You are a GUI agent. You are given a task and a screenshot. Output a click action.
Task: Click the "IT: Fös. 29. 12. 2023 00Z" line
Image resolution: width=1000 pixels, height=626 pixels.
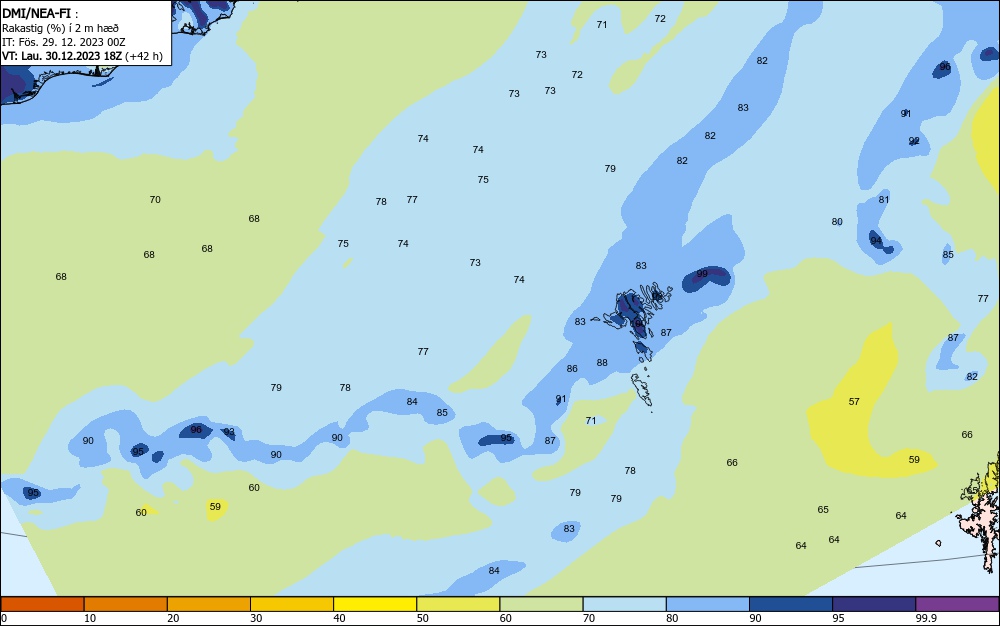63,42
